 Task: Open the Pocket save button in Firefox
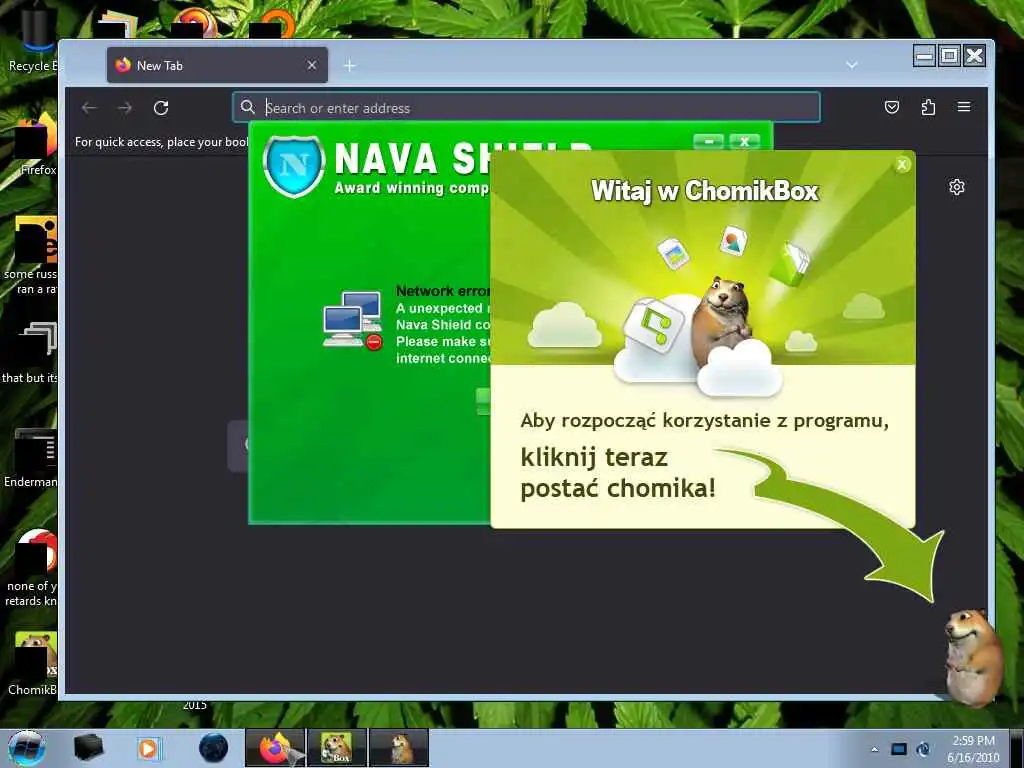pos(891,107)
